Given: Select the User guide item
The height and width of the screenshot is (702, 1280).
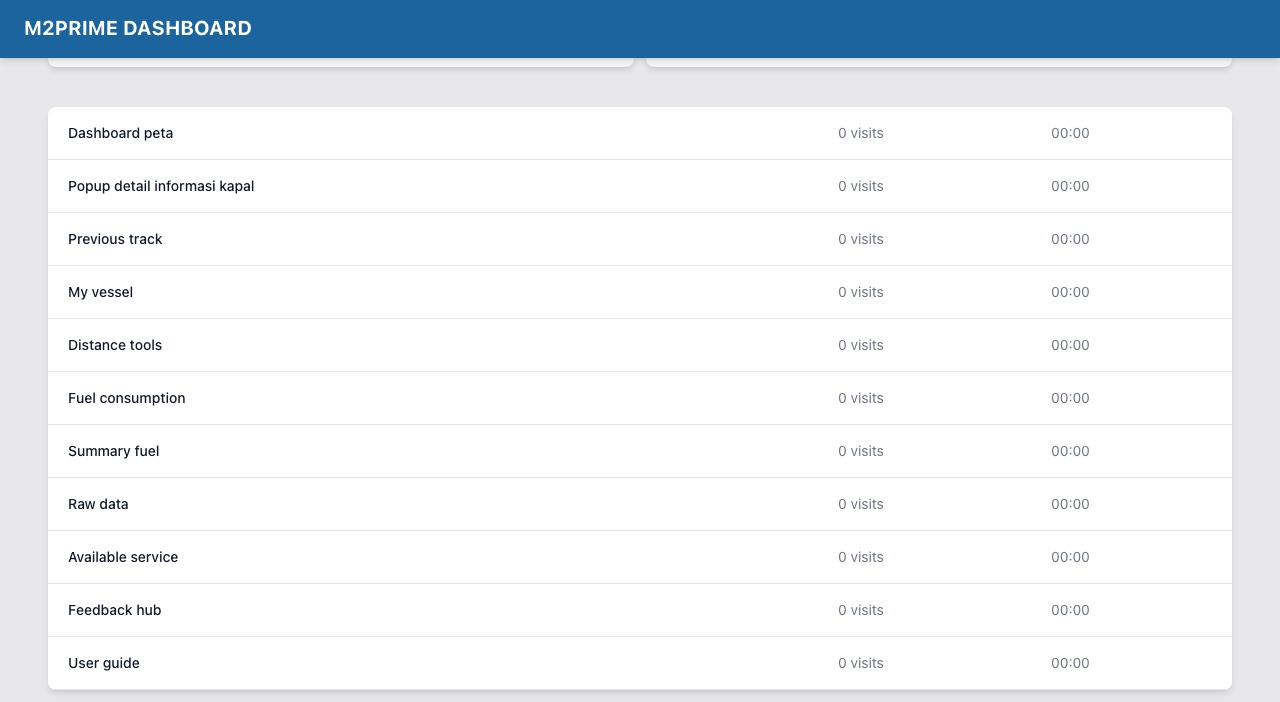Looking at the screenshot, I should 104,663.
